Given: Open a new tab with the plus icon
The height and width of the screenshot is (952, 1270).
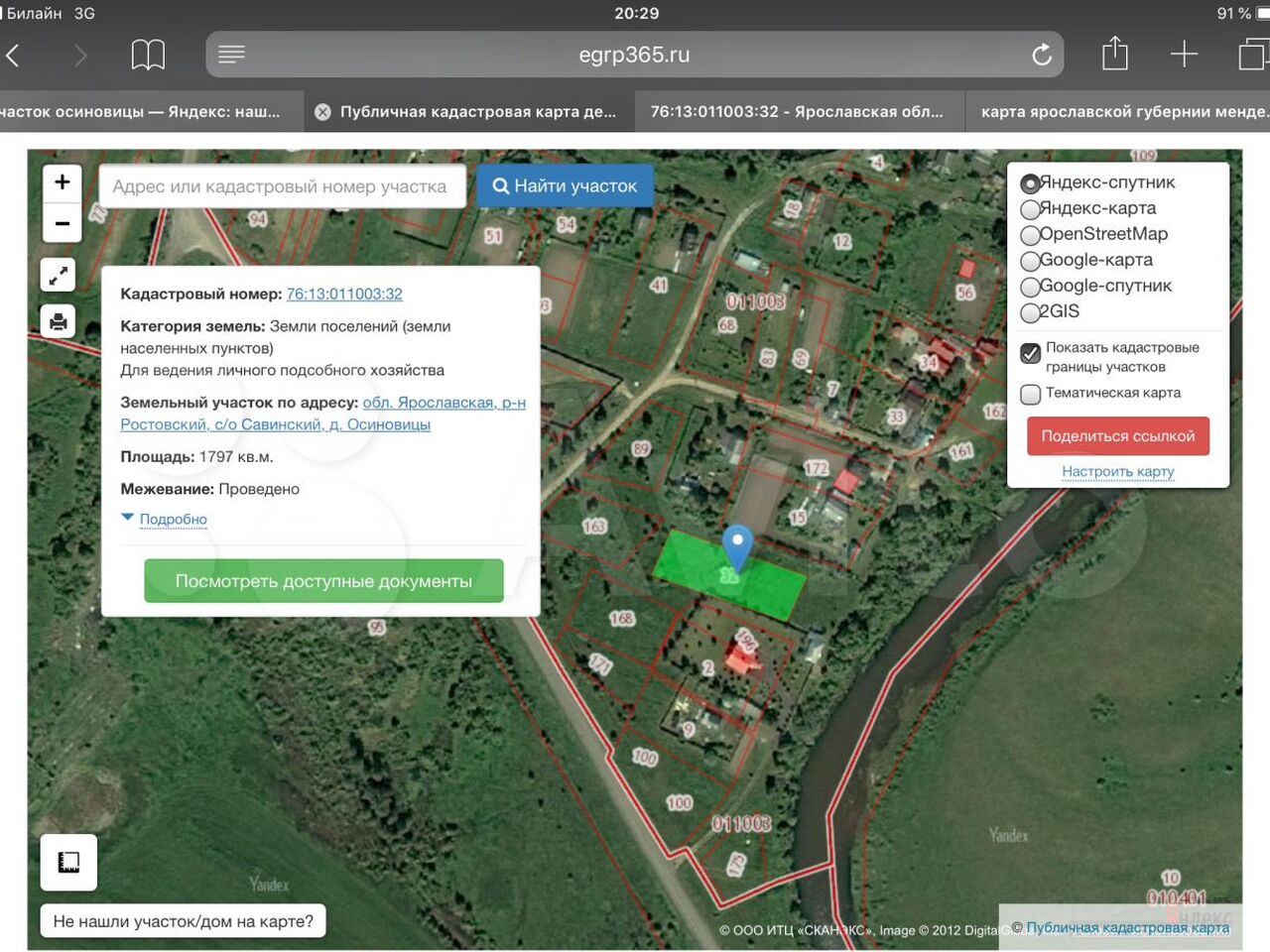Looking at the screenshot, I should point(1184,55).
